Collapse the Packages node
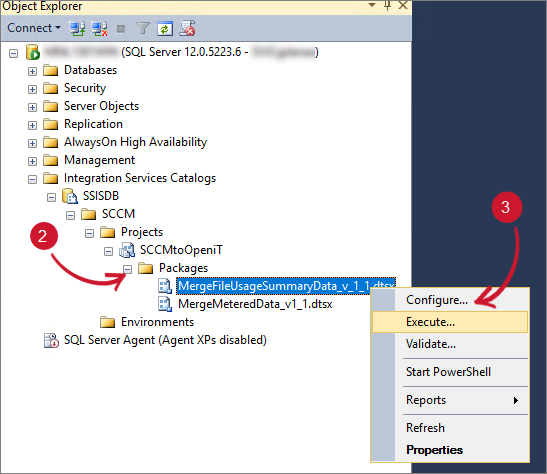Viewport: 547px width, 474px height. 128,269
